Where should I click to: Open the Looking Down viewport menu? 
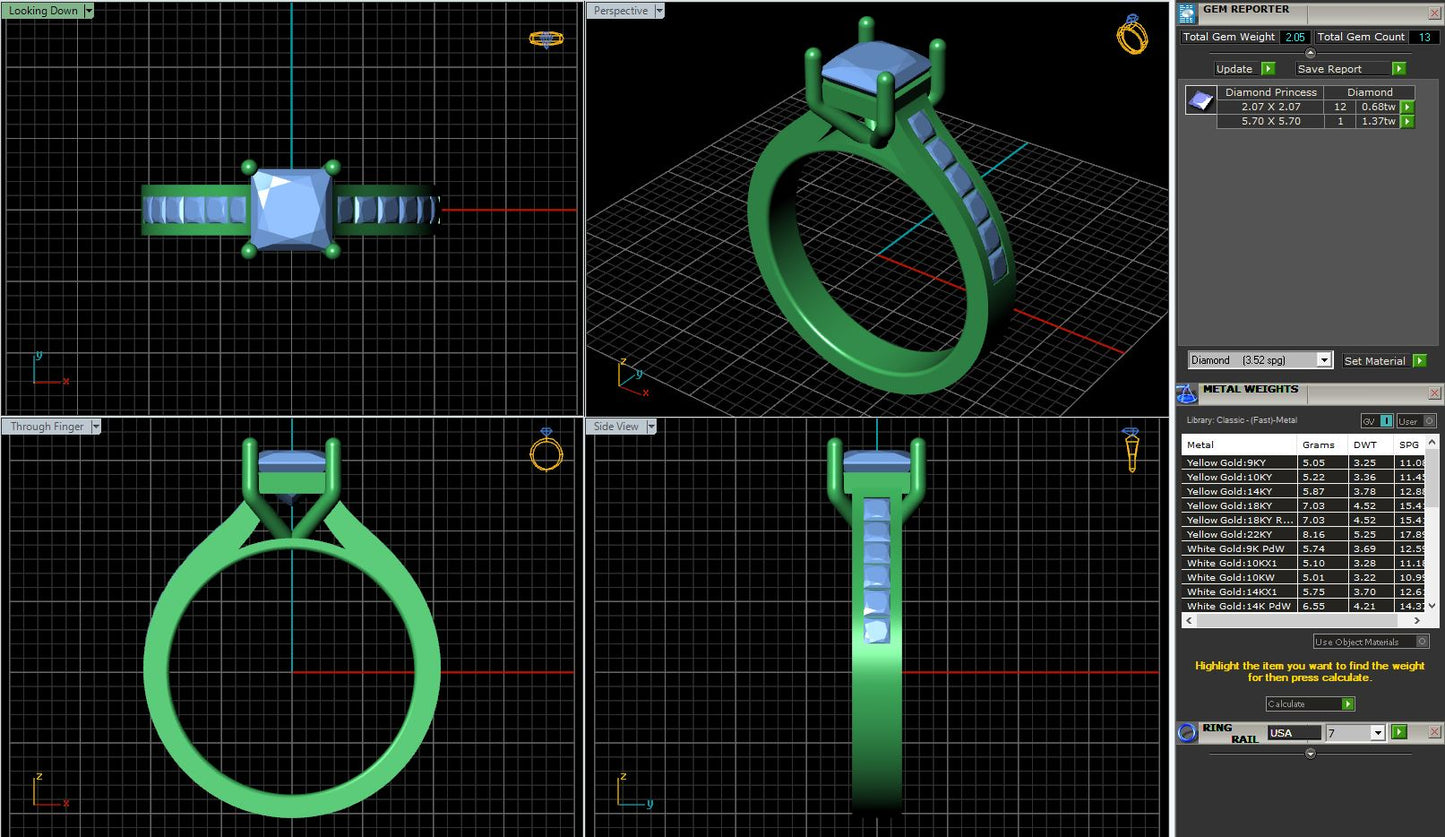pyautogui.click(x=89, y=11)
